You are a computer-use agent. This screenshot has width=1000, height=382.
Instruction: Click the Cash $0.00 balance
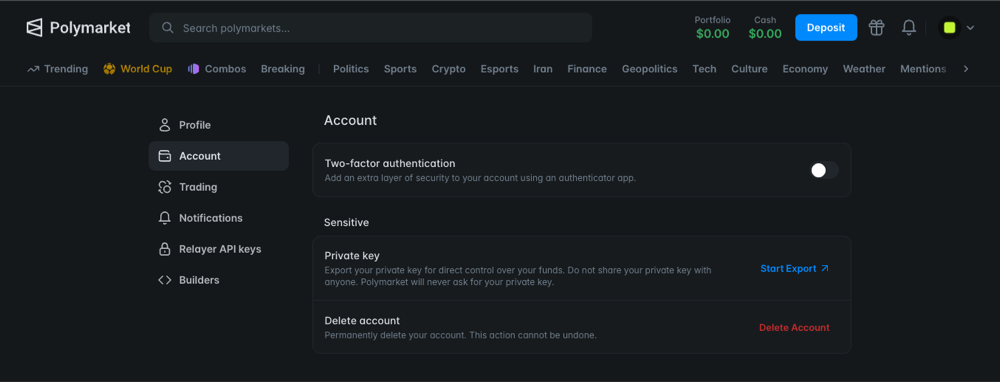[765, 27]
